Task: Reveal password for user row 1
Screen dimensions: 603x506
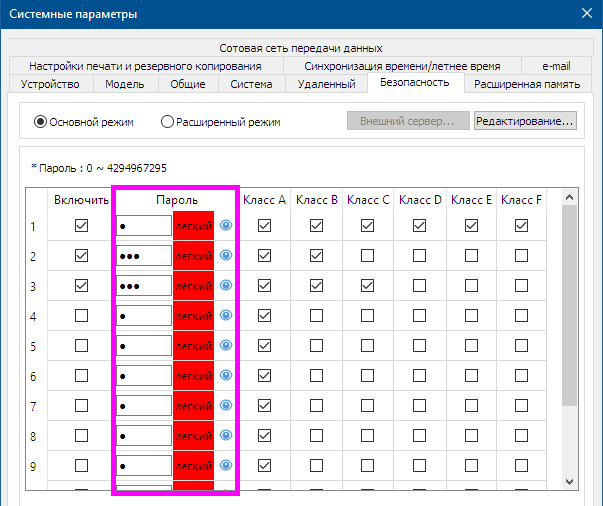Action: click(x=226, y=225)
